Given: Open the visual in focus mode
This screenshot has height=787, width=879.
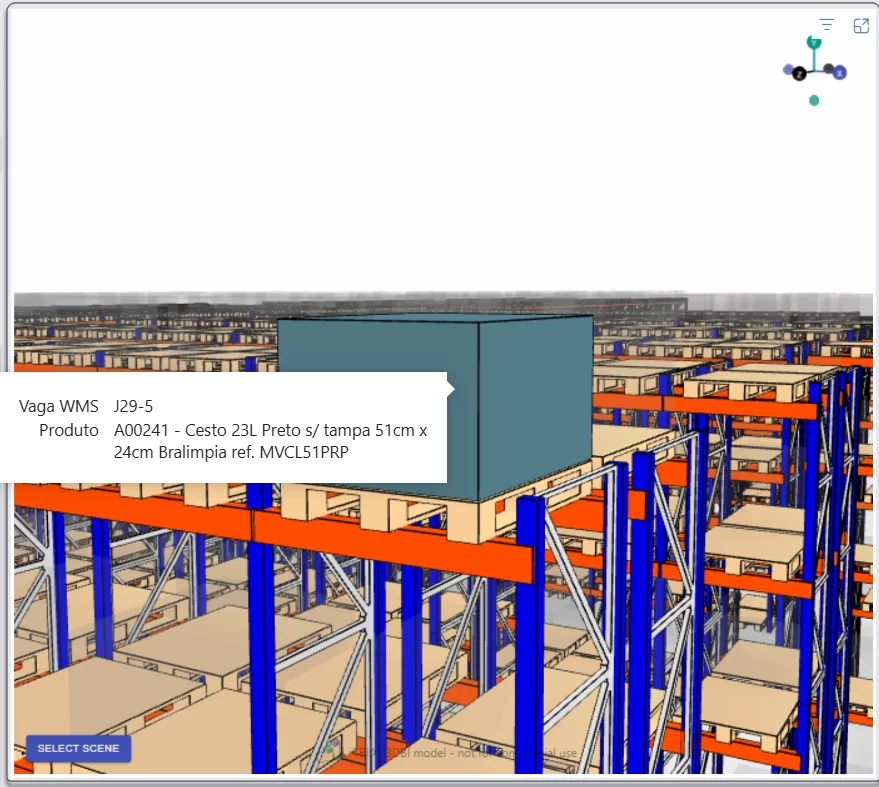Looking at the screenshot, I should [861, 26].
